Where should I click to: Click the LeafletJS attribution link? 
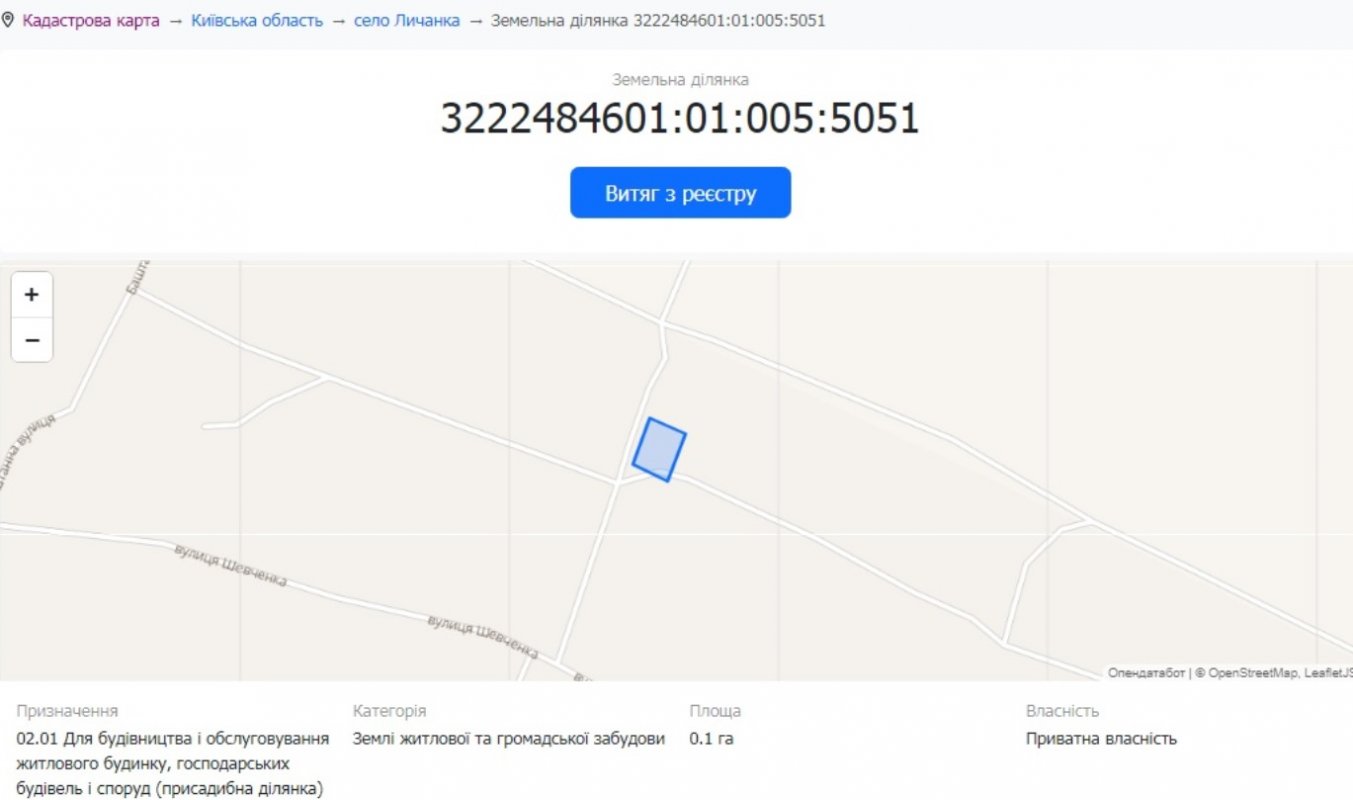1329,673
